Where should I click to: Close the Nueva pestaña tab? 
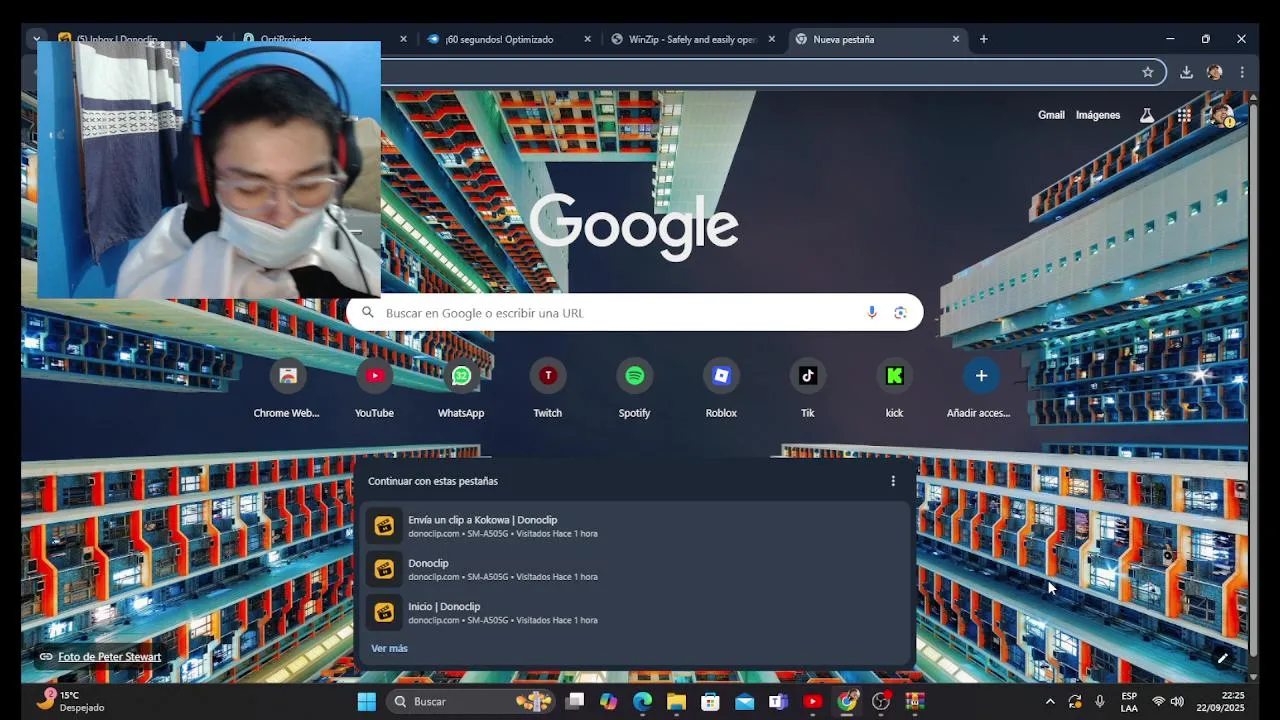point(956,39)
